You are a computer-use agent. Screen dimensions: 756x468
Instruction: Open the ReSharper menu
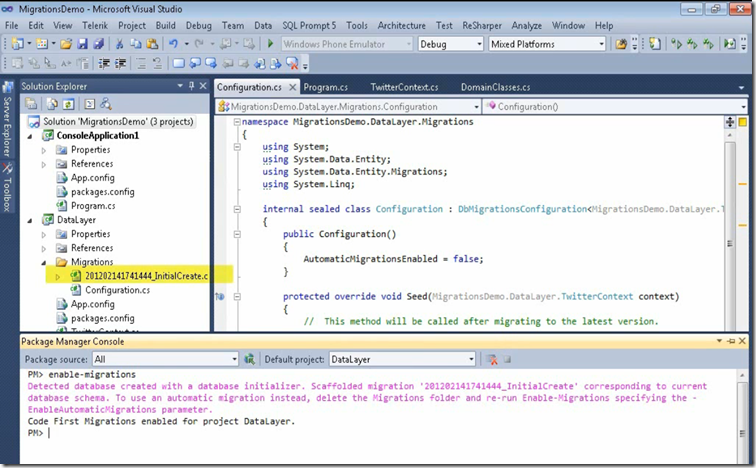point(482,26)
